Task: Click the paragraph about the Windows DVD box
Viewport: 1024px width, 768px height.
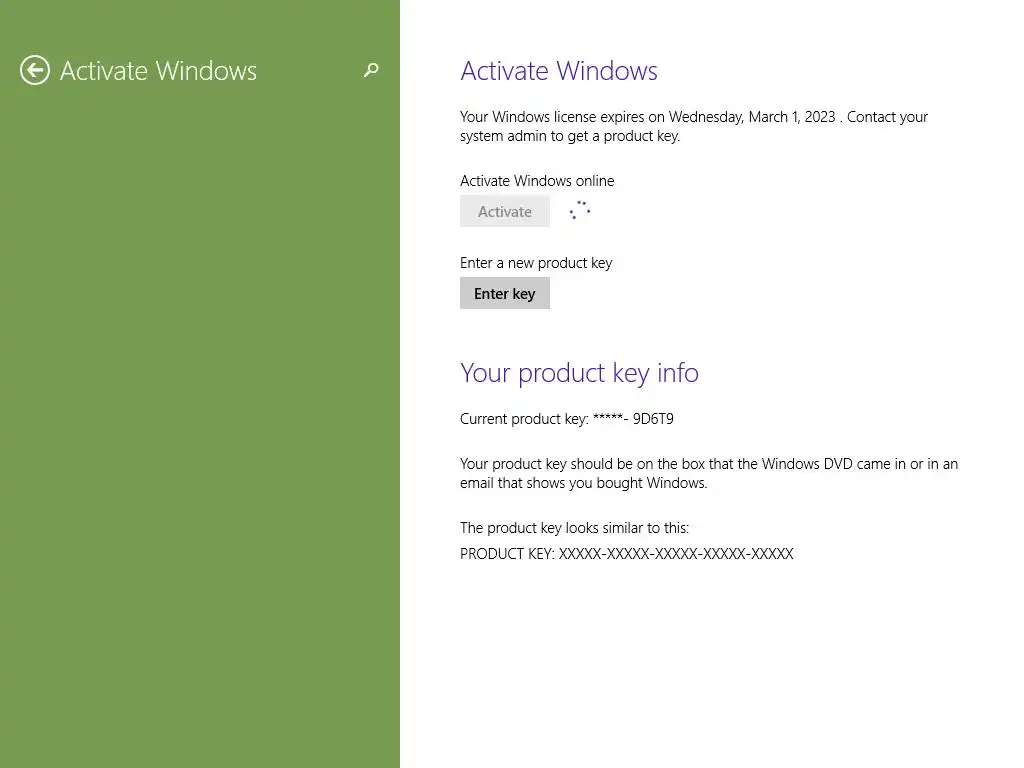Action: click(x=709, y=473)
